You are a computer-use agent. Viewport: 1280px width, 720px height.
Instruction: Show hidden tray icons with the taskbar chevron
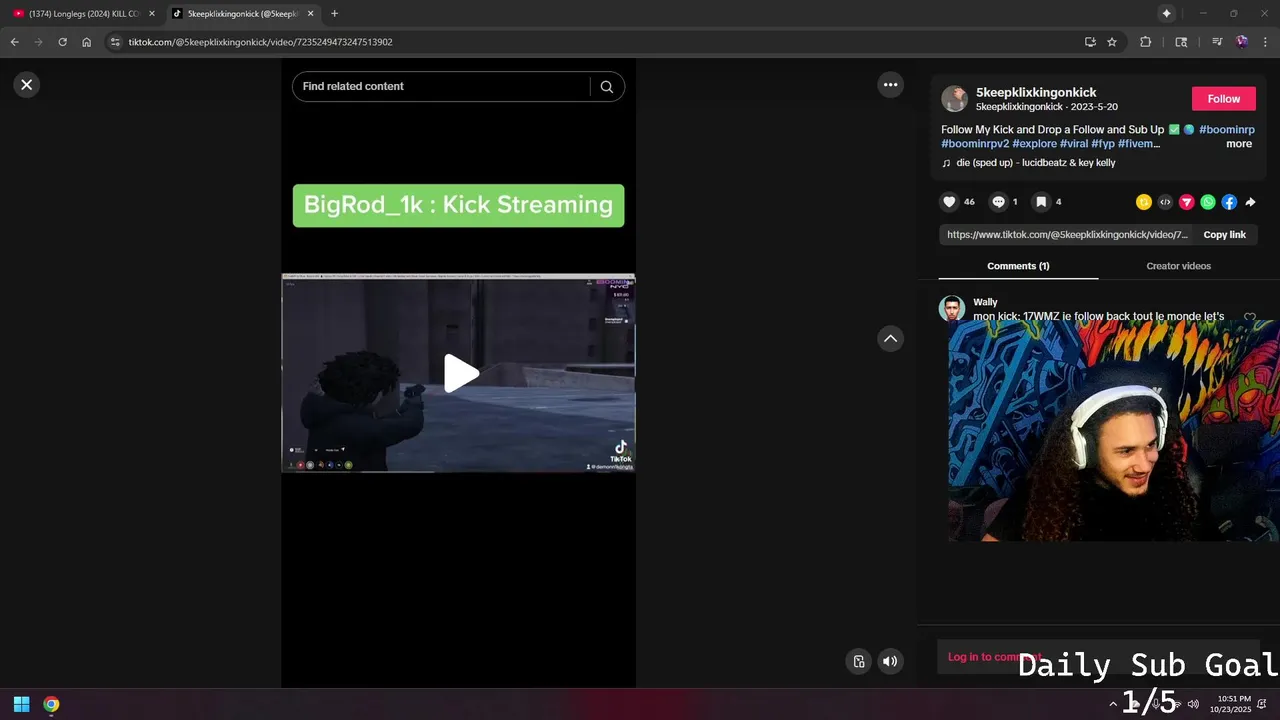(x=1113, y=704)
